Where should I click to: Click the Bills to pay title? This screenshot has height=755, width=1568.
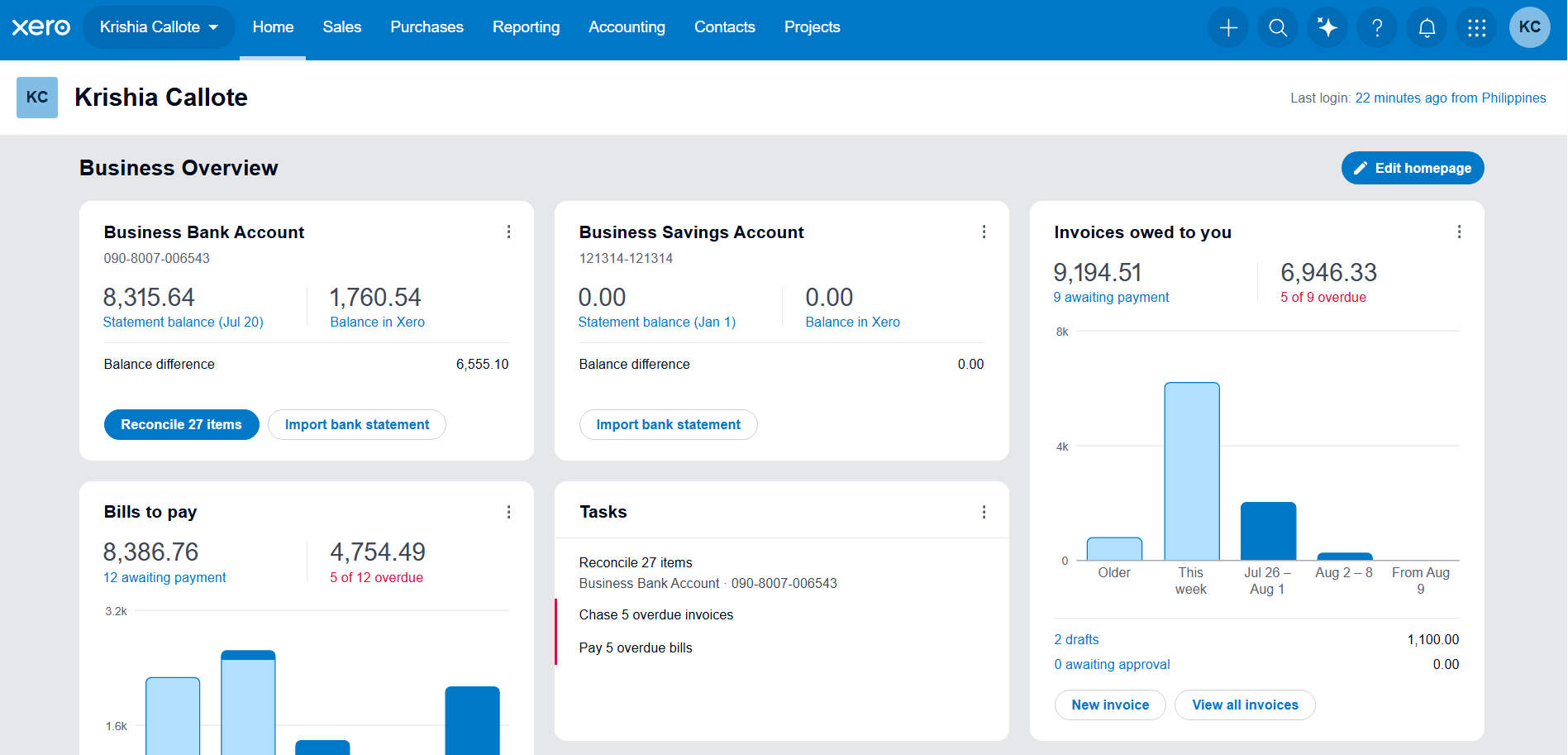150,513
